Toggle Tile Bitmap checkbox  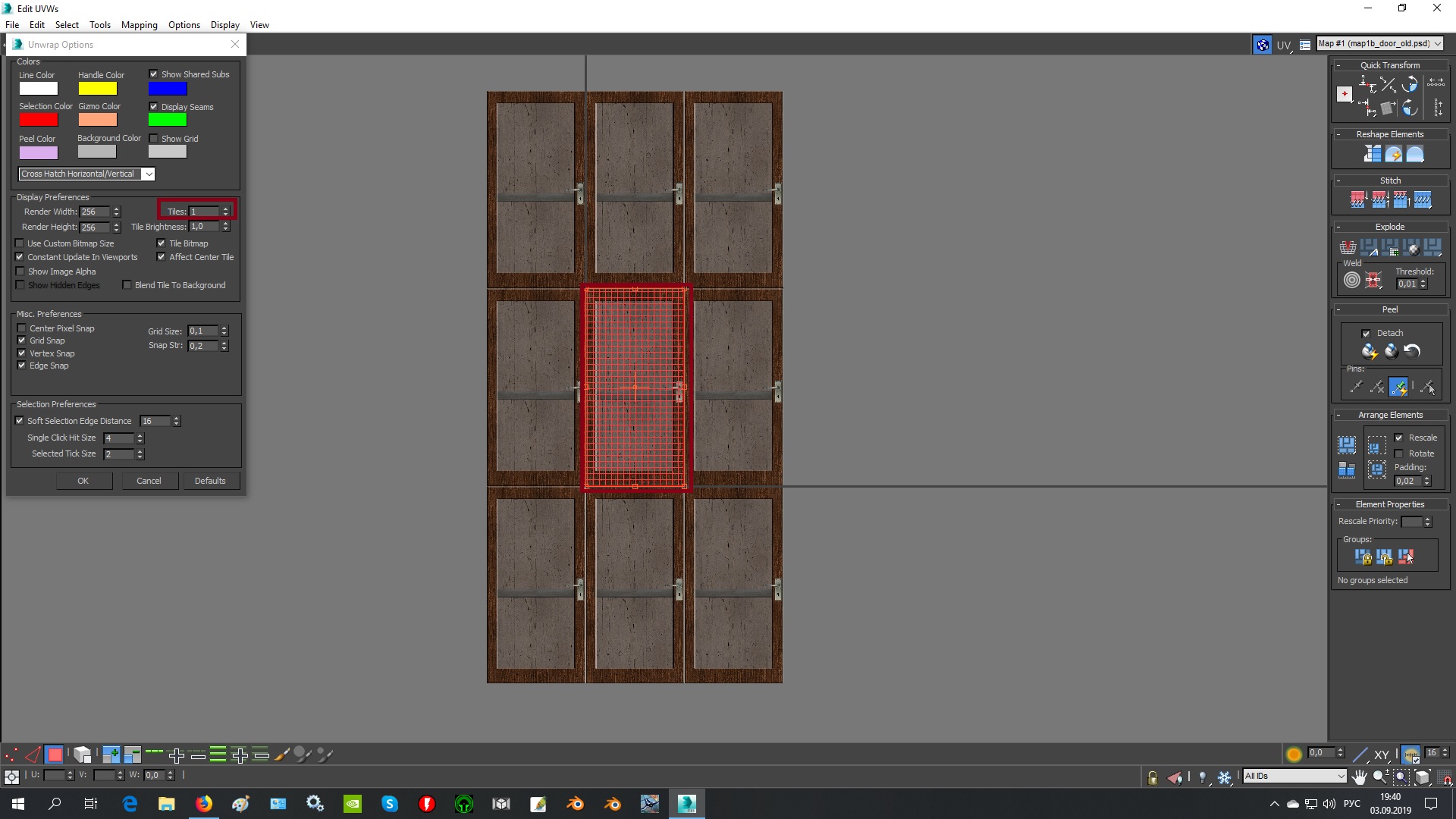161,243
